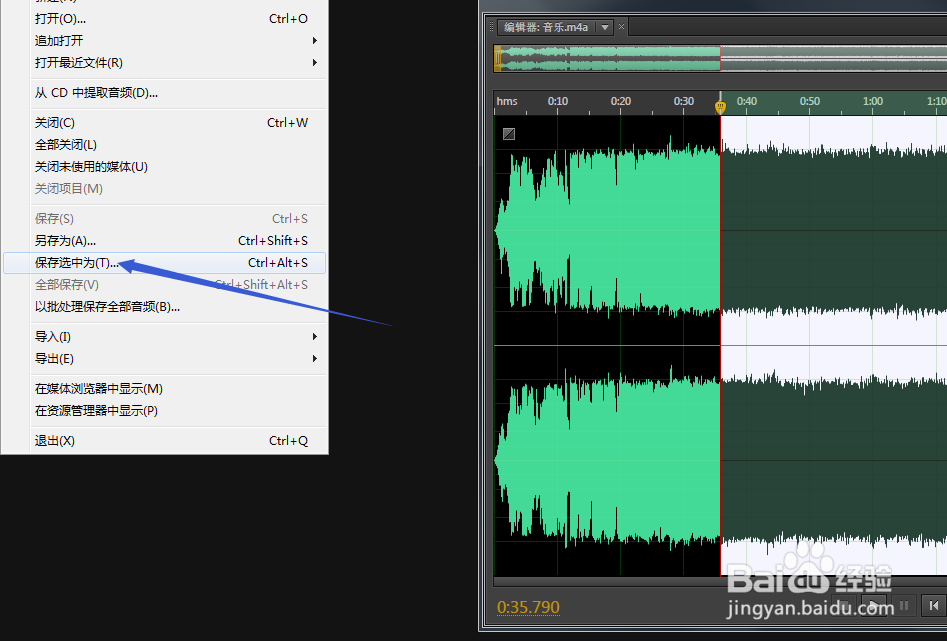The width and height of the screenshot is (947, 641).
Task: Expand the 导出(E) submenu
Action: click(165, 358)
